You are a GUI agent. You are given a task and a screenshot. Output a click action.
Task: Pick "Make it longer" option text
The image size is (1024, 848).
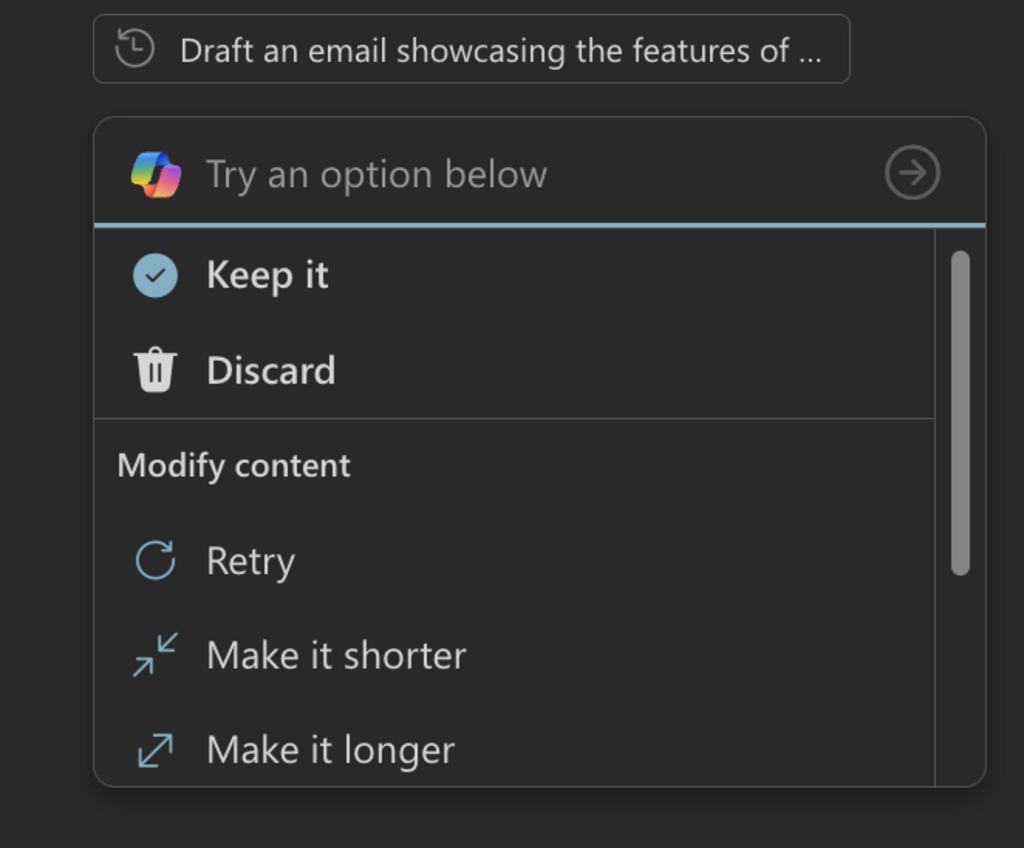(330, 750)
